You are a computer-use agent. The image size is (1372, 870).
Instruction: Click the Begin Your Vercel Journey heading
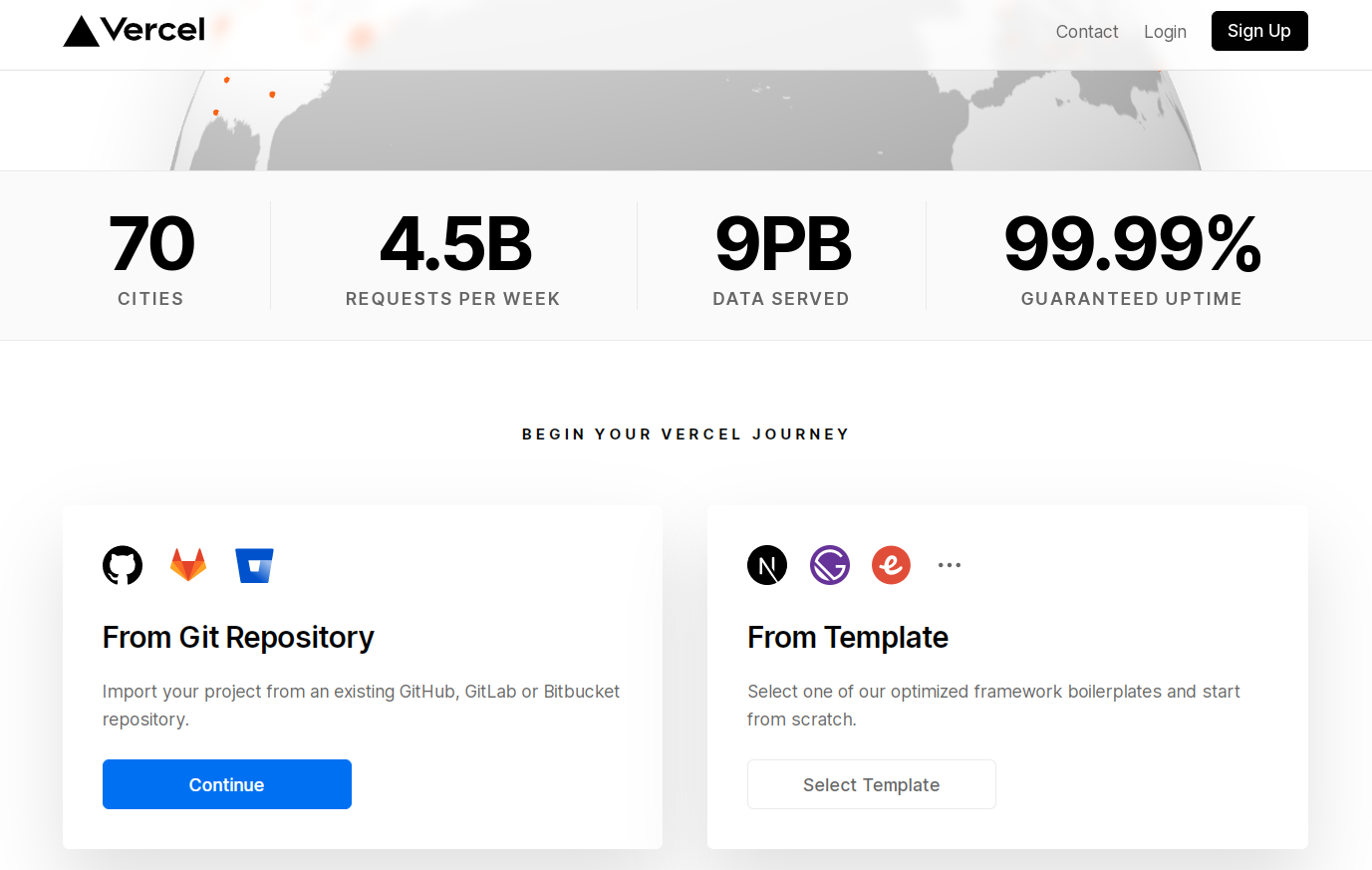(686, 435)
